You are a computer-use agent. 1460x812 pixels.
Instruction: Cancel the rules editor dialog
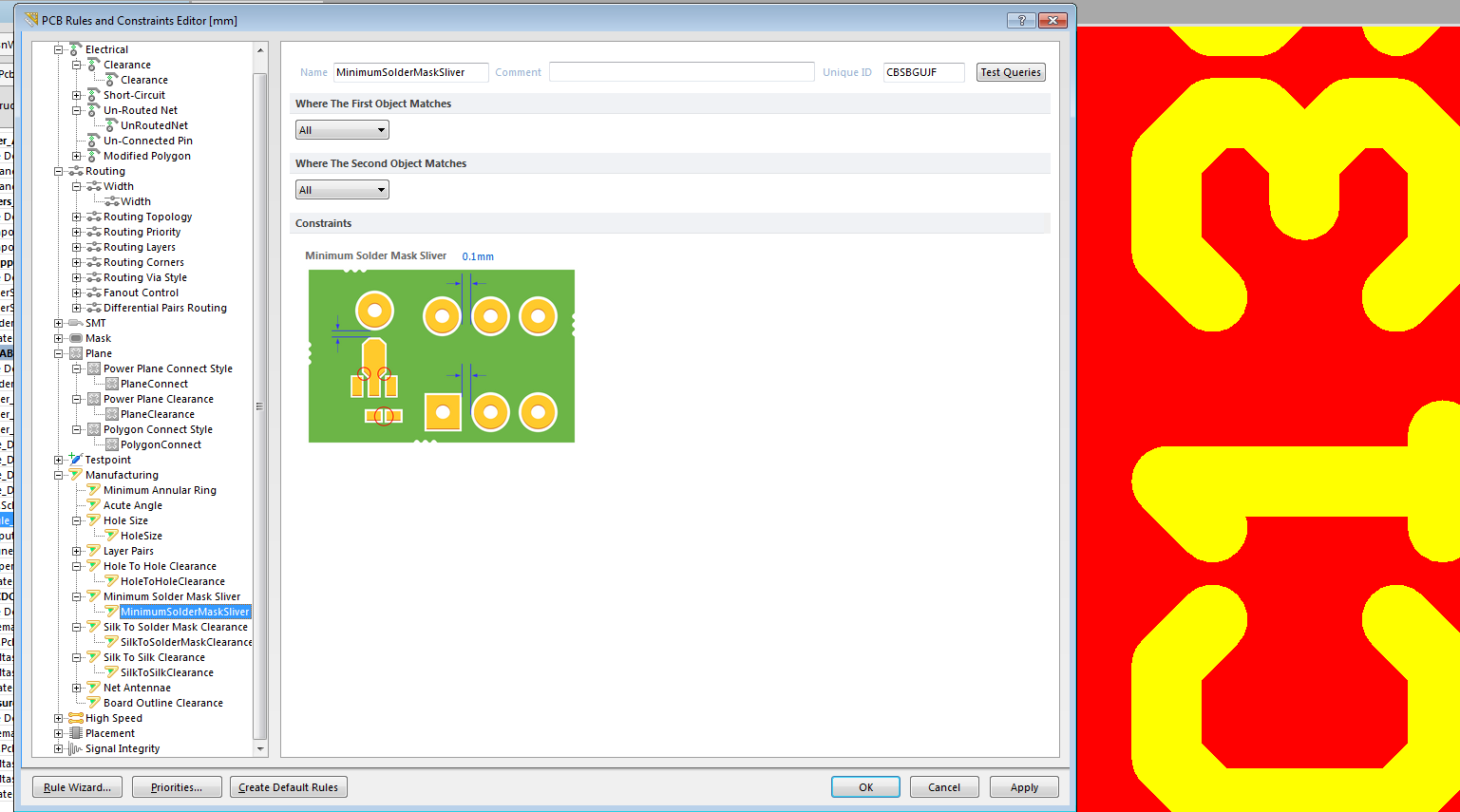tap(944, 787)
